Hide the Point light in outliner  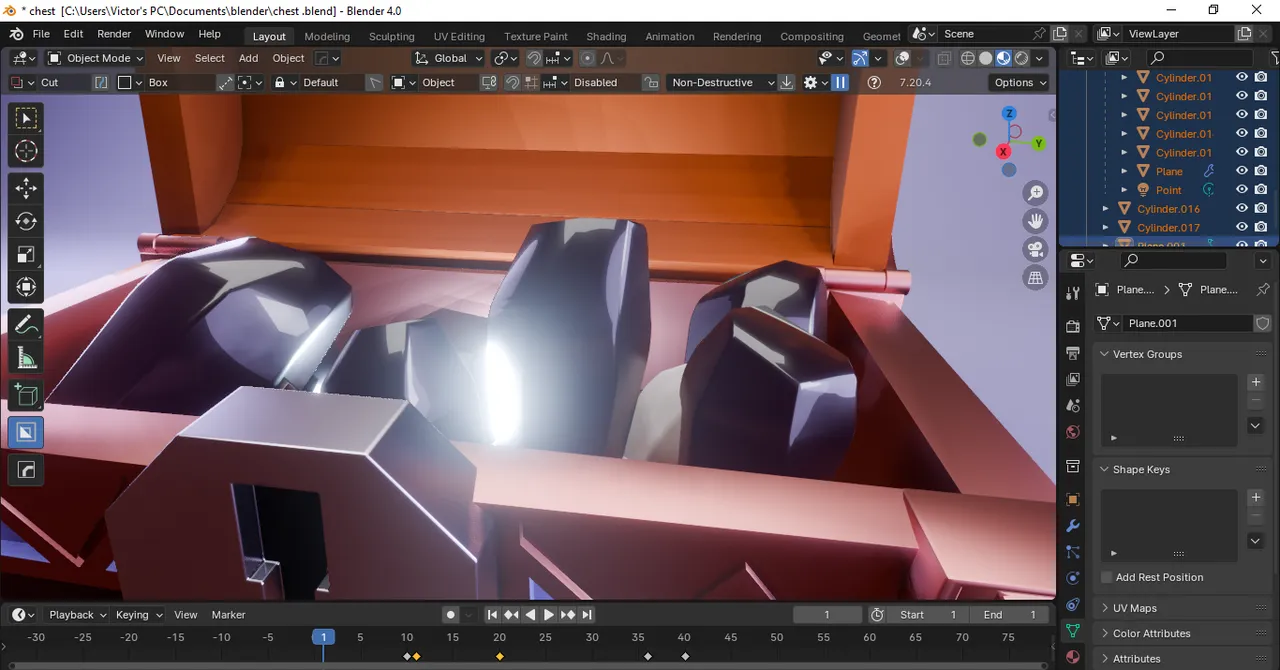1242,190
